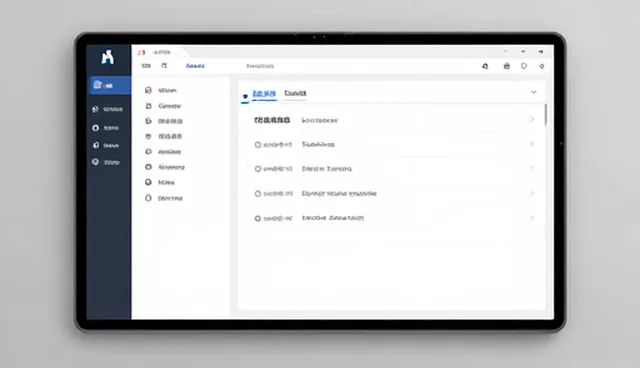
Task: Select the third entry in the white navigation list
Action: (x=164, y=121)
